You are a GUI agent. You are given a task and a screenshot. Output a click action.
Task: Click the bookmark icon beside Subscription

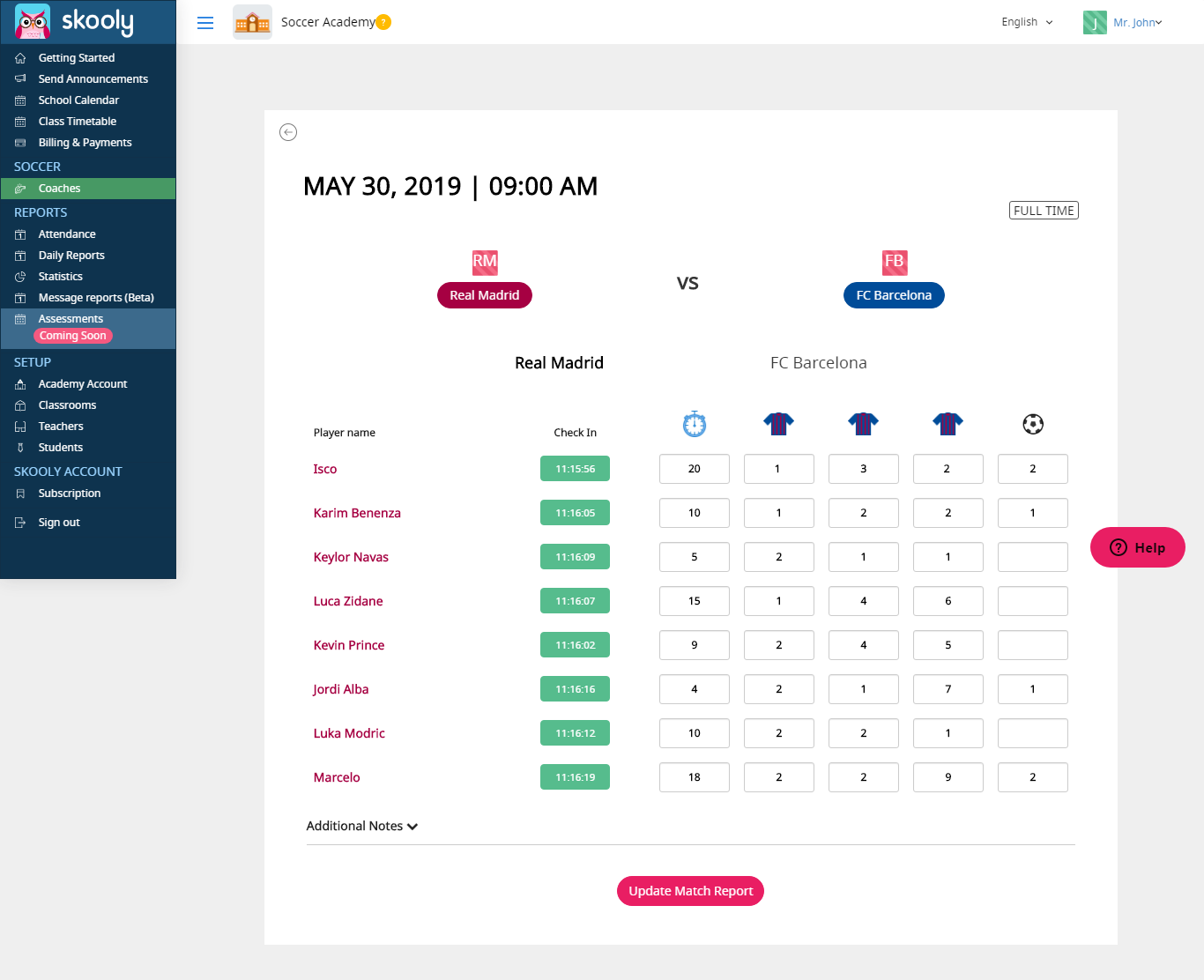(20, 494)
